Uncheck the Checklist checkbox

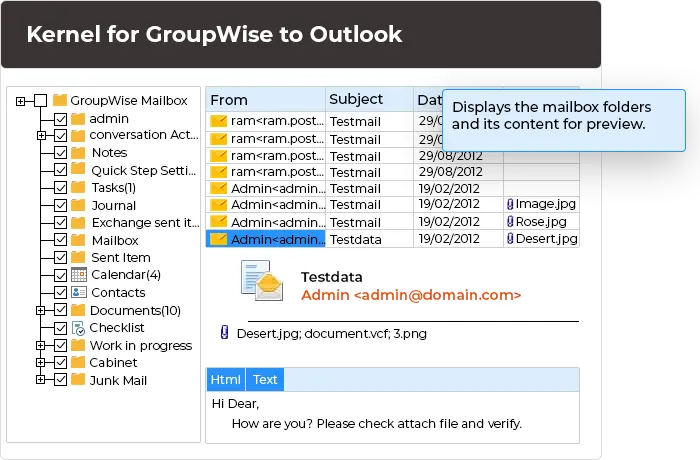click(x=61, y=328)
